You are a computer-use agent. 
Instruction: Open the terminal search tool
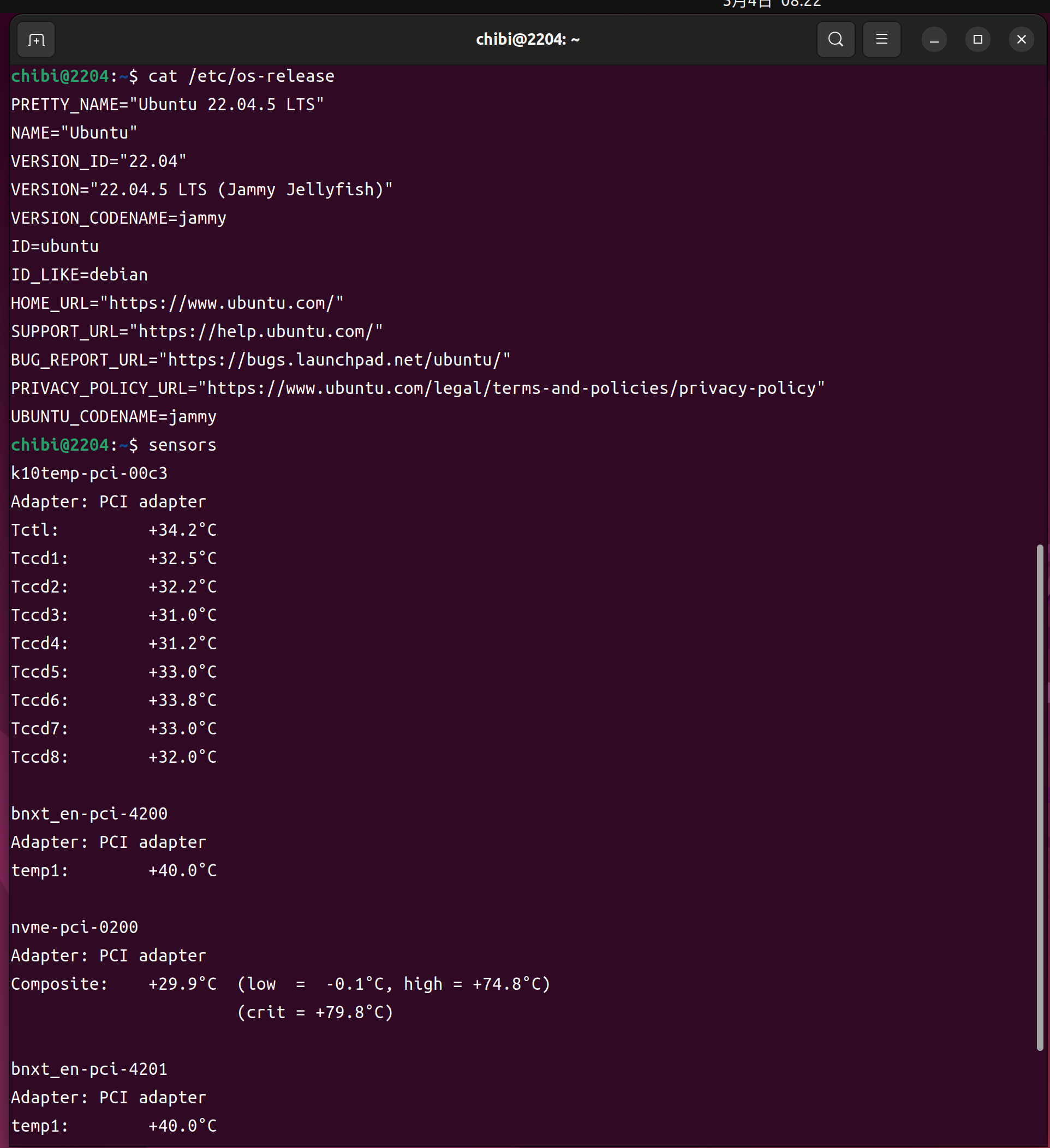(836, 39)
